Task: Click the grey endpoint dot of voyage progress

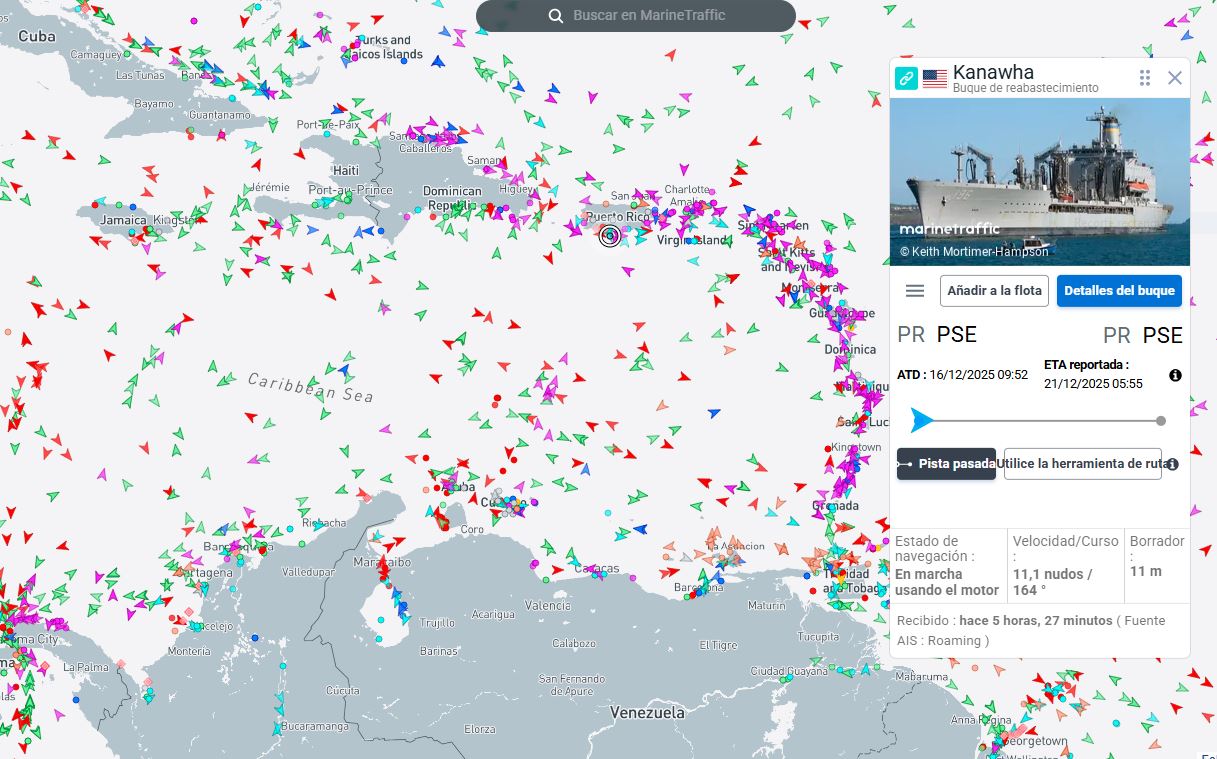Action: (x=1161, y=421)
